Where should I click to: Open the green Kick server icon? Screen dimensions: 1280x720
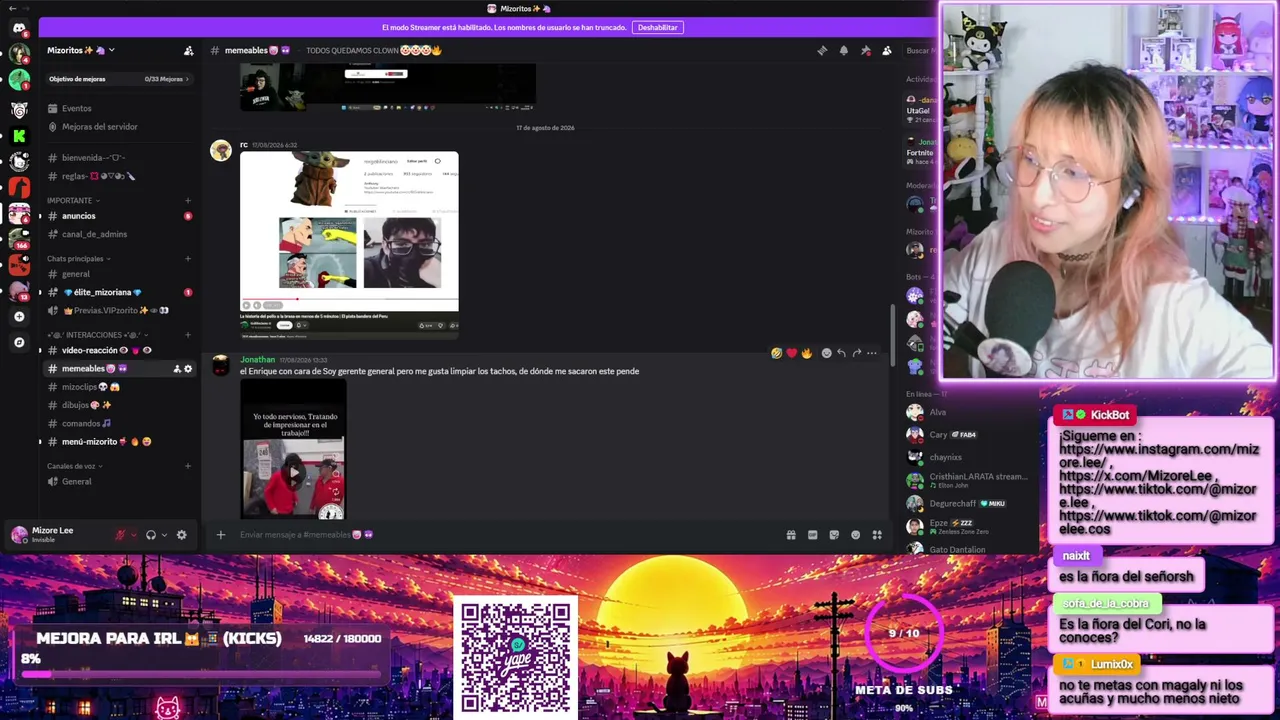[19, 135]
